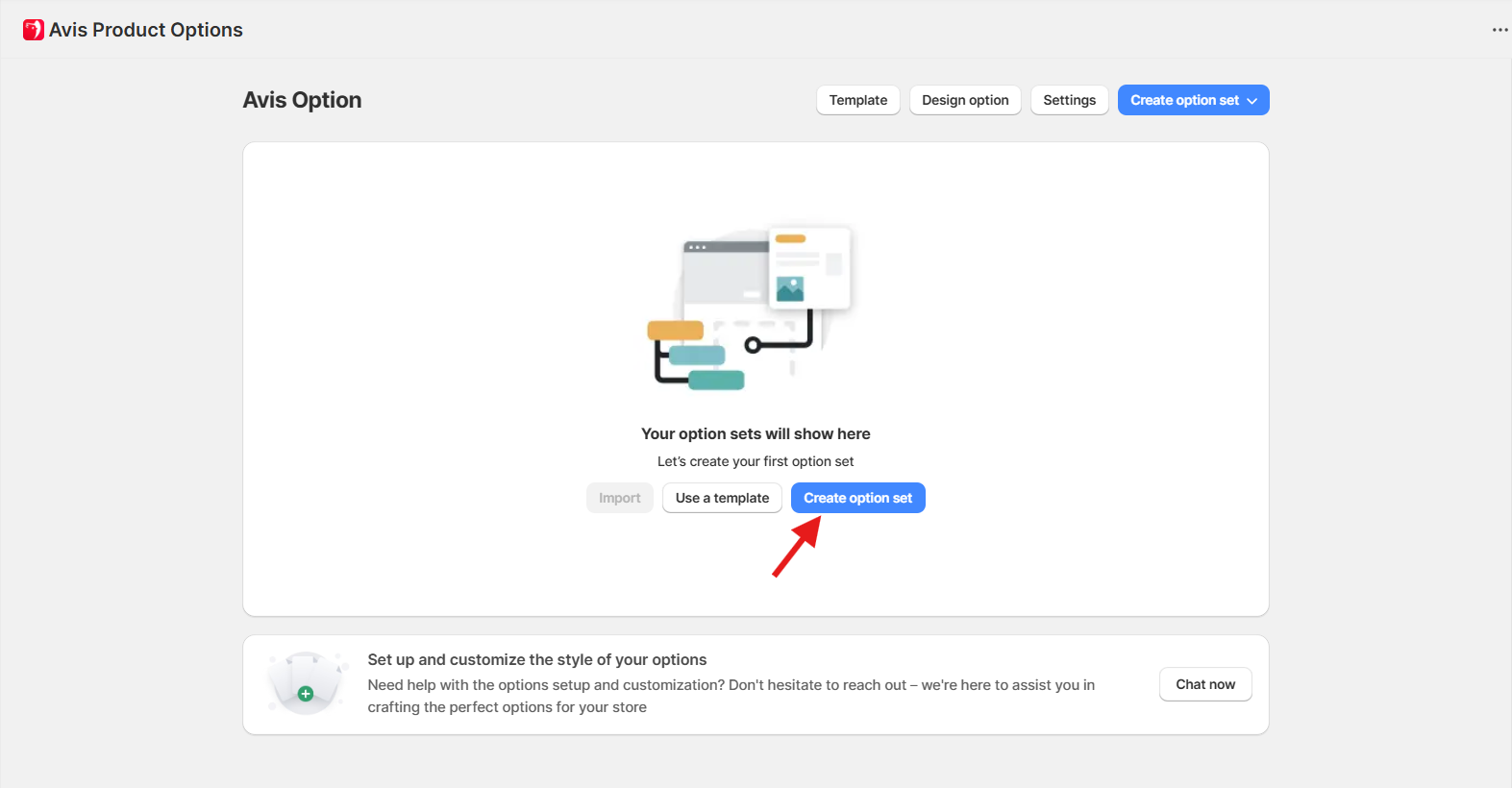The image size is (1512, 788).
Task: Click the "Set up and customize" card heading
Action: (536, 659)
